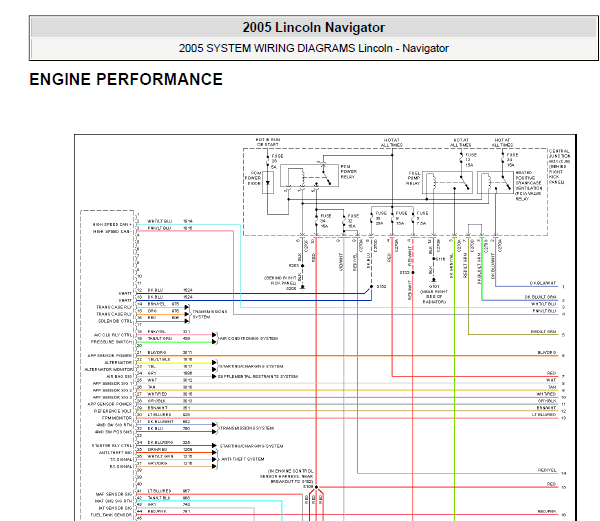Image resolution: width=600 pixels, height=521 pixels.
Task: Click the 'POSITIVE CRANKCASE VENTILATION' valve relay label
Action: pyautogui.click(x=528, y=186)
